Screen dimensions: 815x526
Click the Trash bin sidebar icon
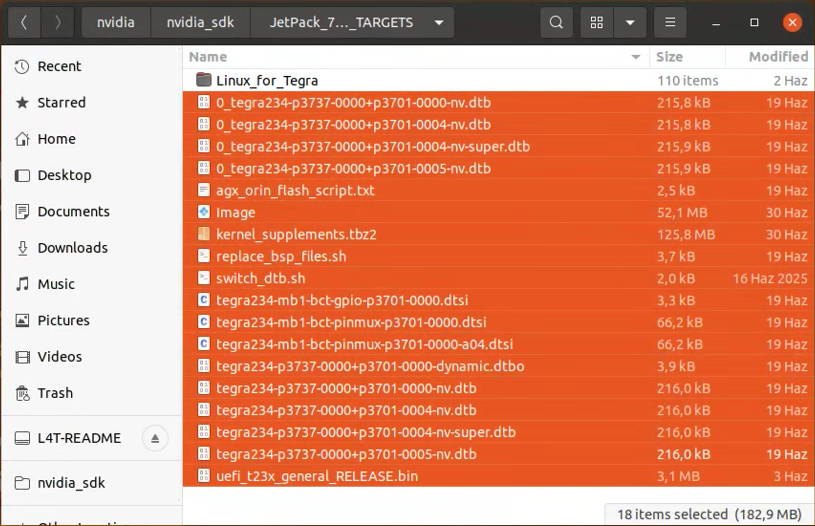[x=22, y=393]
